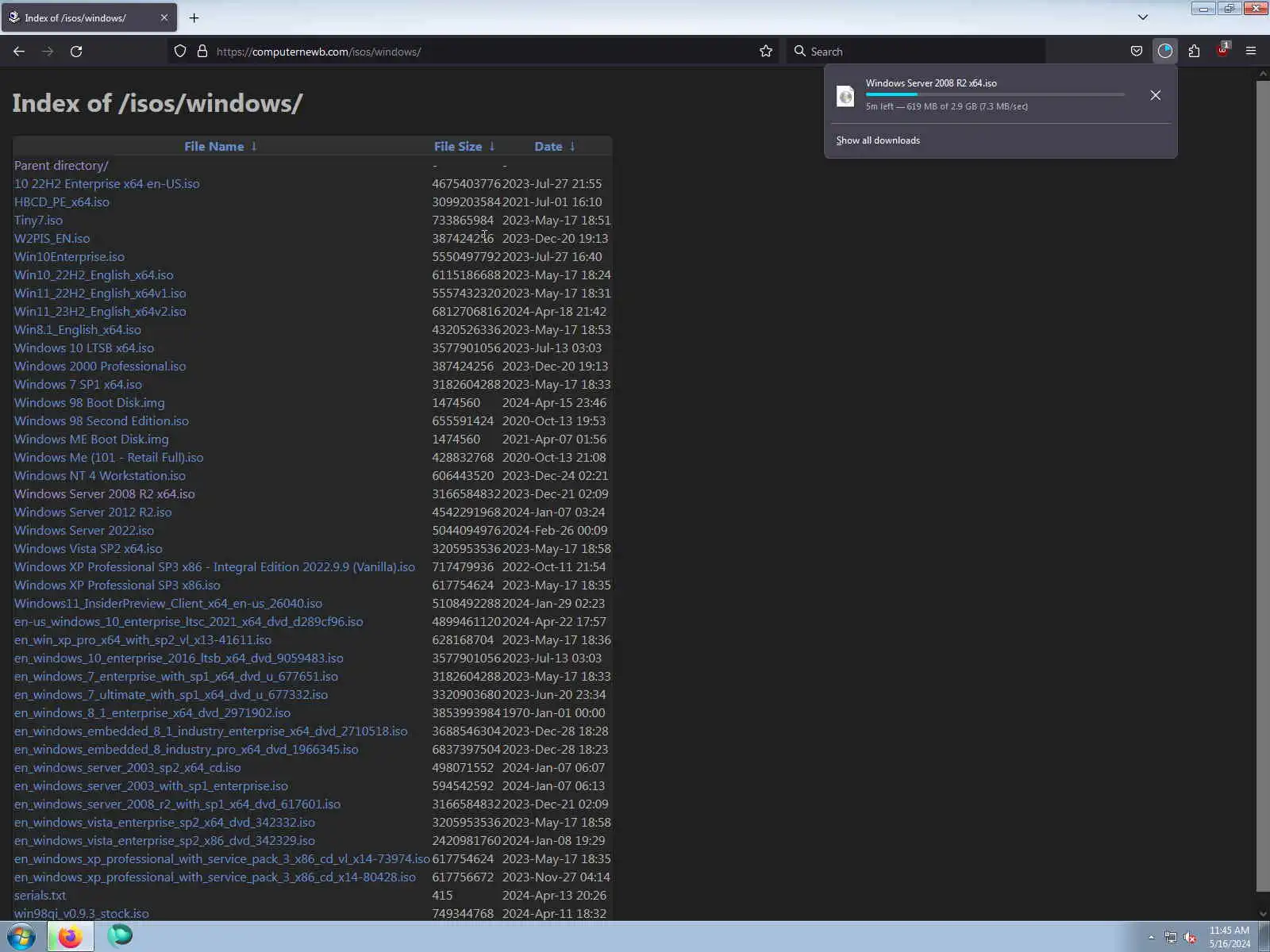Download Windows ME Boot Disk.img
Image resolution: width=1270 pixels, height=952 pixels.
(x=91, y=440)
